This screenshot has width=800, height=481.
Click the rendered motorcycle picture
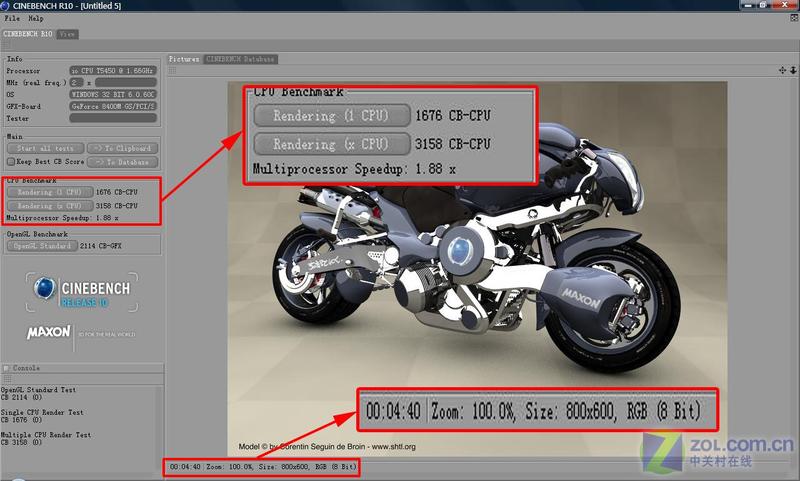(477, 268)
